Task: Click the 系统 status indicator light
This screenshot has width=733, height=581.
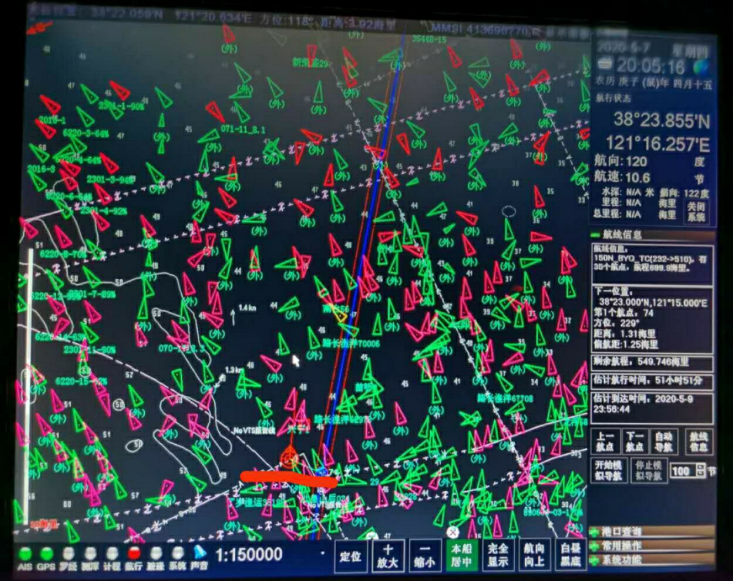Action: (177, 554)
